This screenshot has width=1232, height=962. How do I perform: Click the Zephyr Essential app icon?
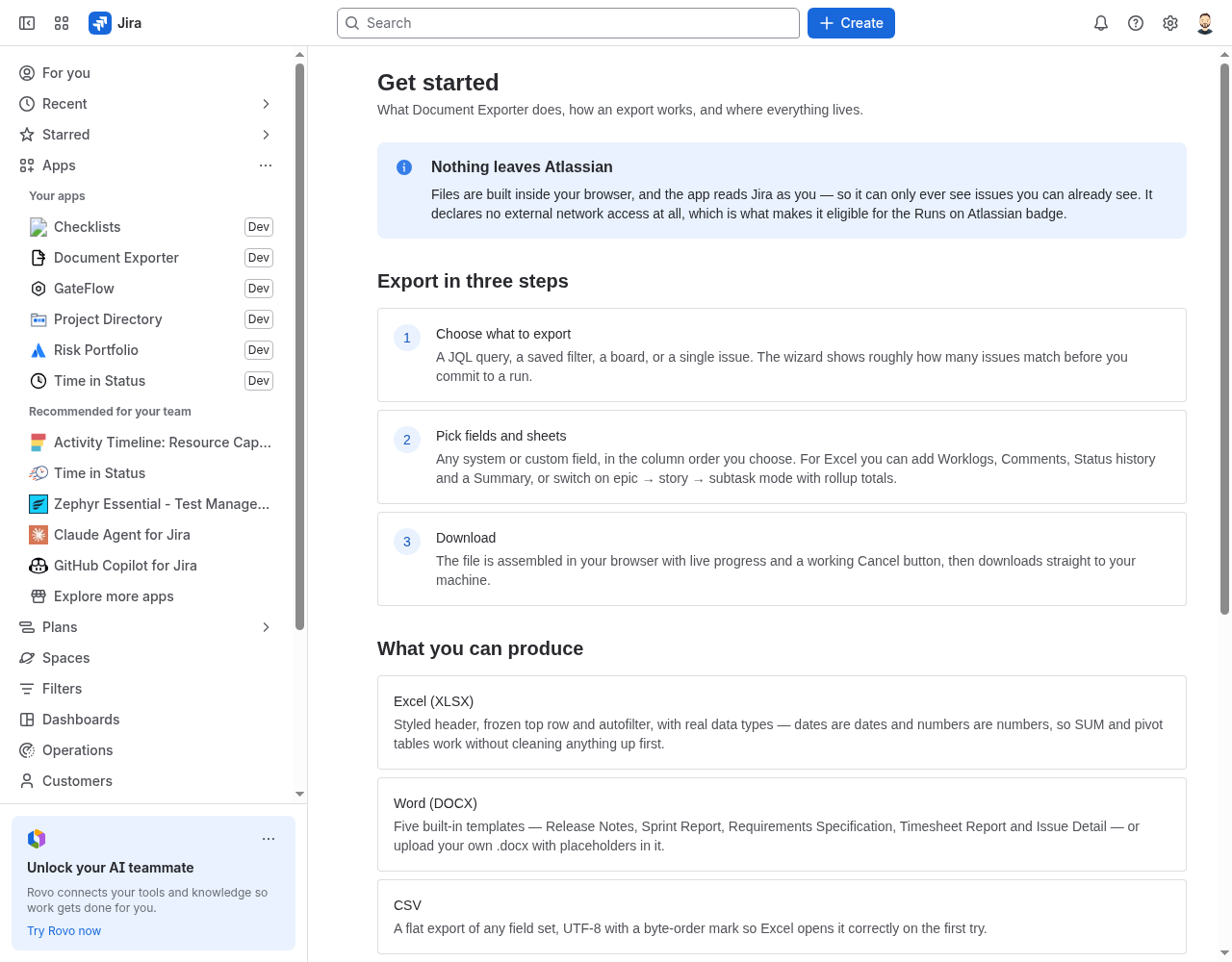click(x=38, y=504)
